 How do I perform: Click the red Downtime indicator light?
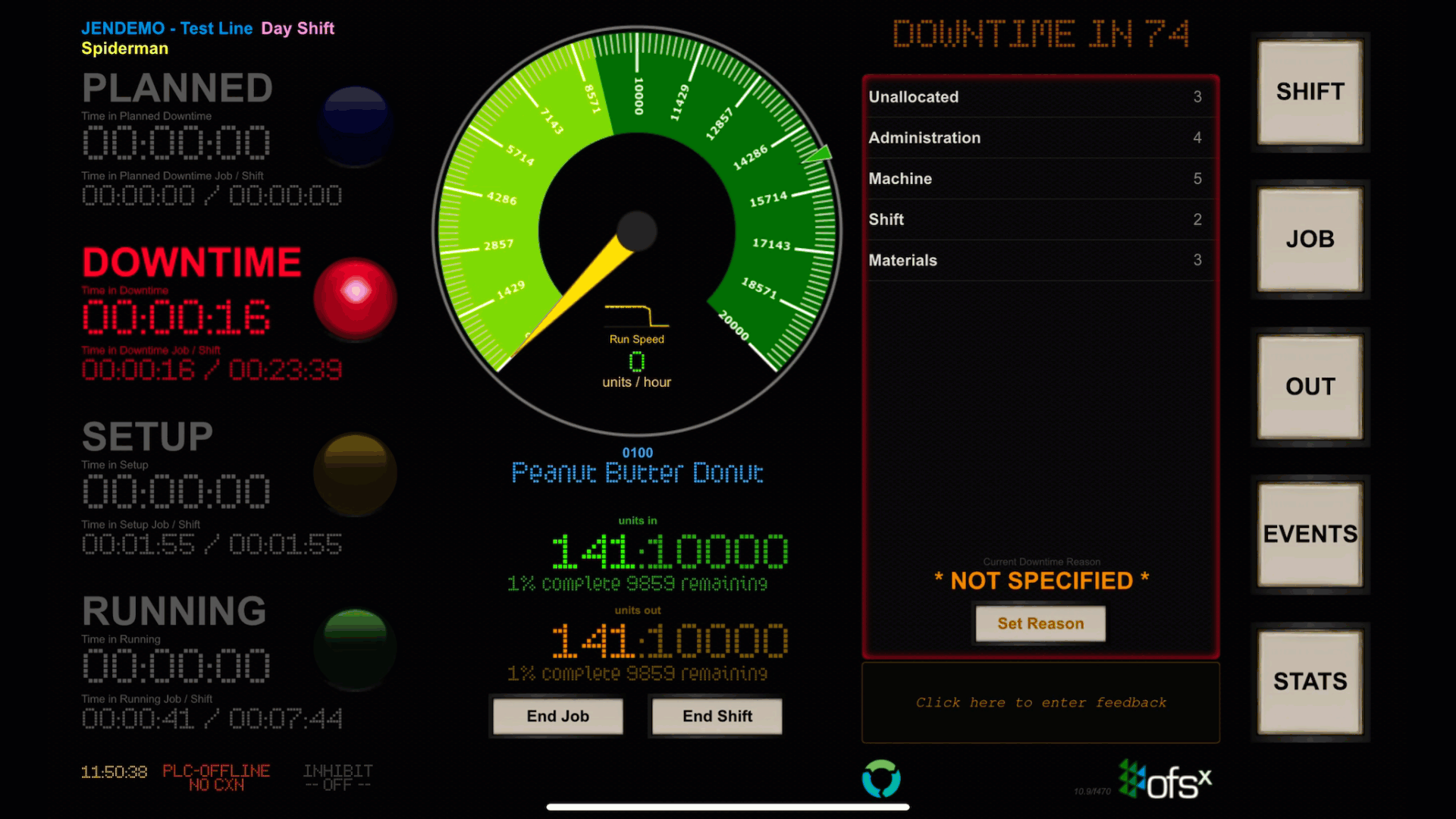[x=355, y=297]
